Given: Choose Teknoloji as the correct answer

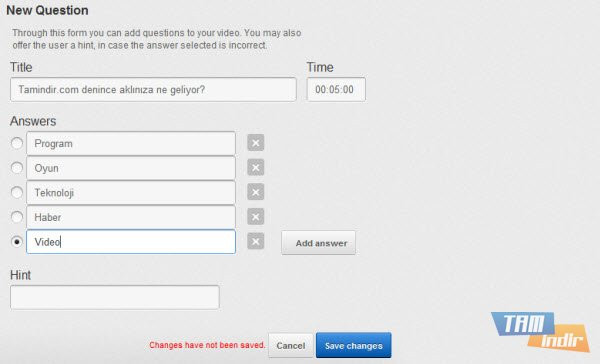Looking at the screenshot, I should [x=17, y=193].
